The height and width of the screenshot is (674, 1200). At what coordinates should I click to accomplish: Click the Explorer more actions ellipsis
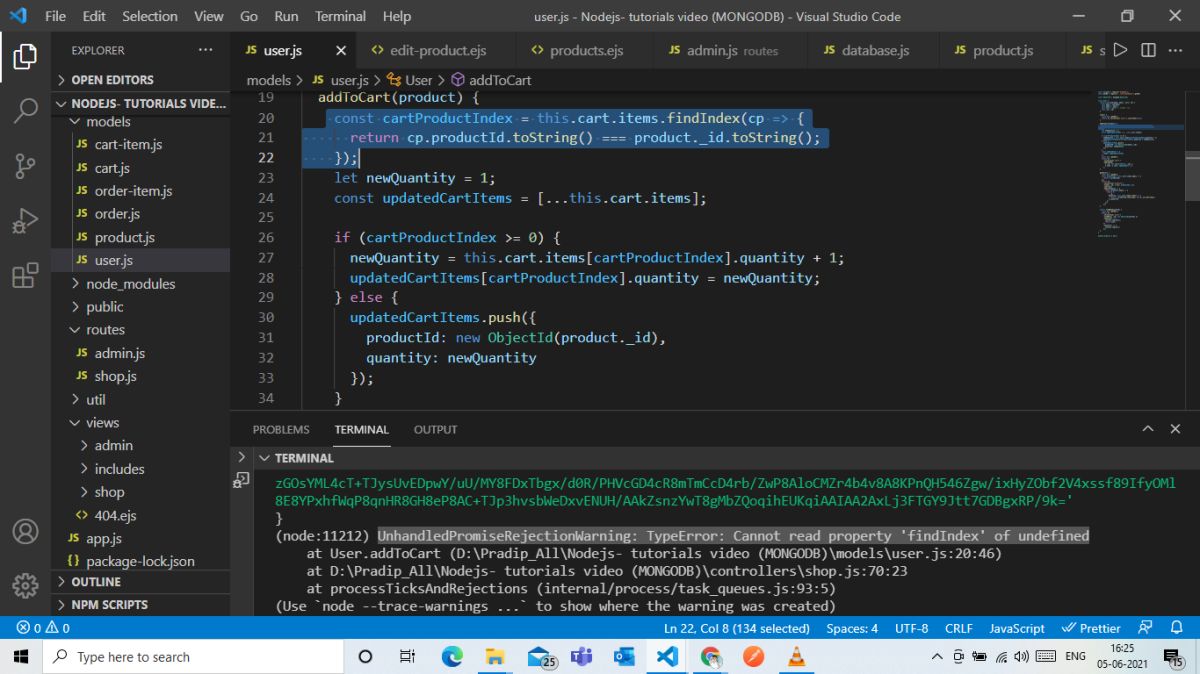coord(205,50)
